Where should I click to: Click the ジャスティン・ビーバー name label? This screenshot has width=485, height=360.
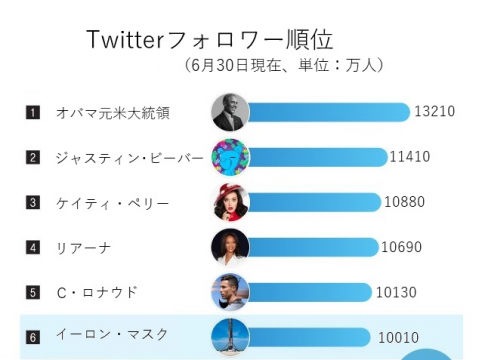point(130,158)
